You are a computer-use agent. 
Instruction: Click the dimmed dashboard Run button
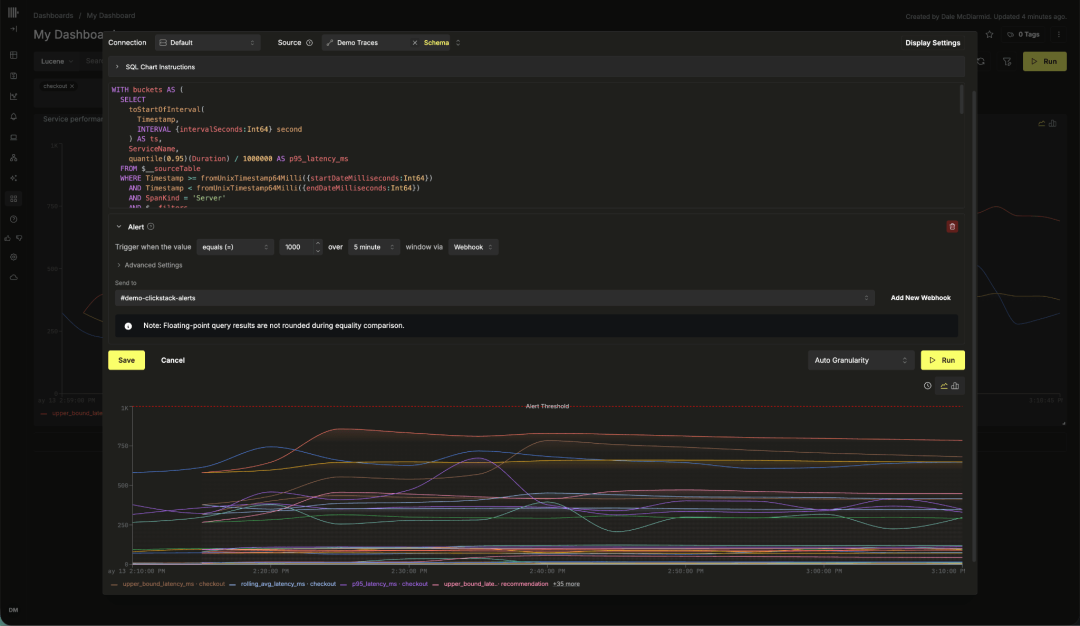click(1044, 61)
